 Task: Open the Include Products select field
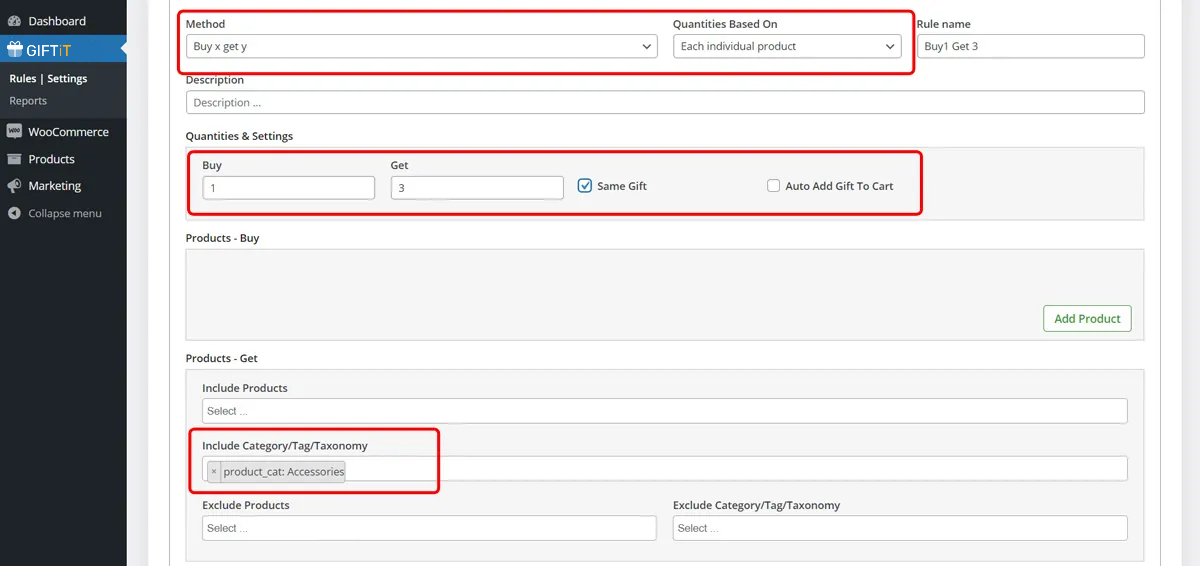click(x=664, y=411)
